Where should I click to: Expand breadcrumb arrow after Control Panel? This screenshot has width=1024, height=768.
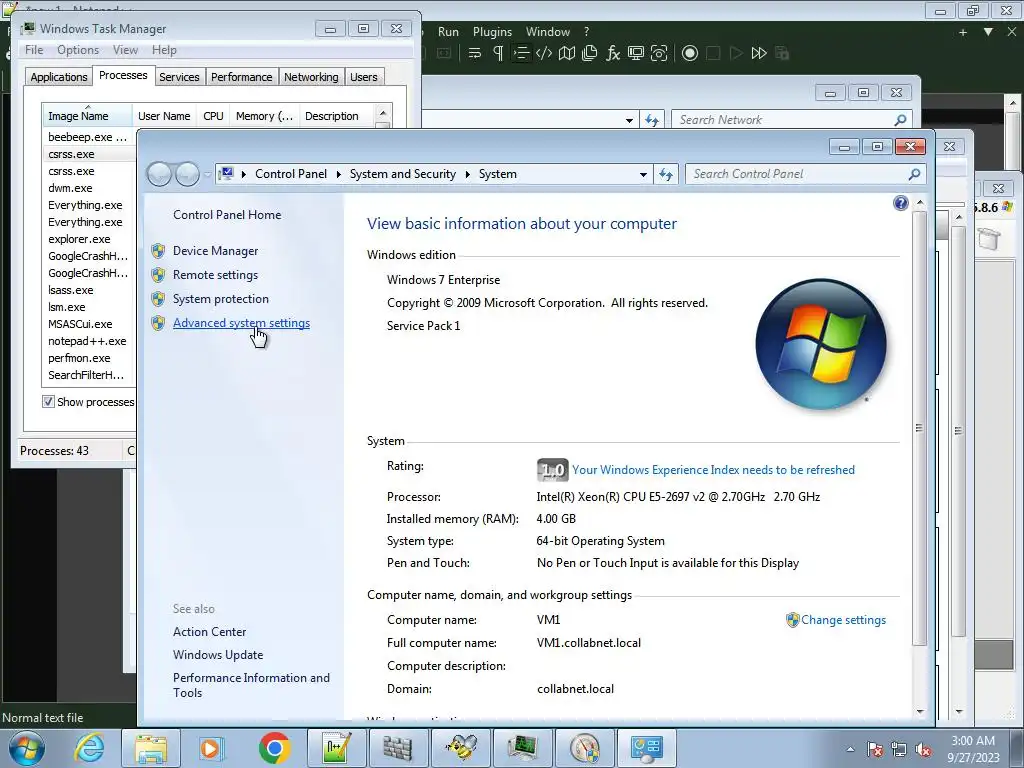[x=338, y=174]
